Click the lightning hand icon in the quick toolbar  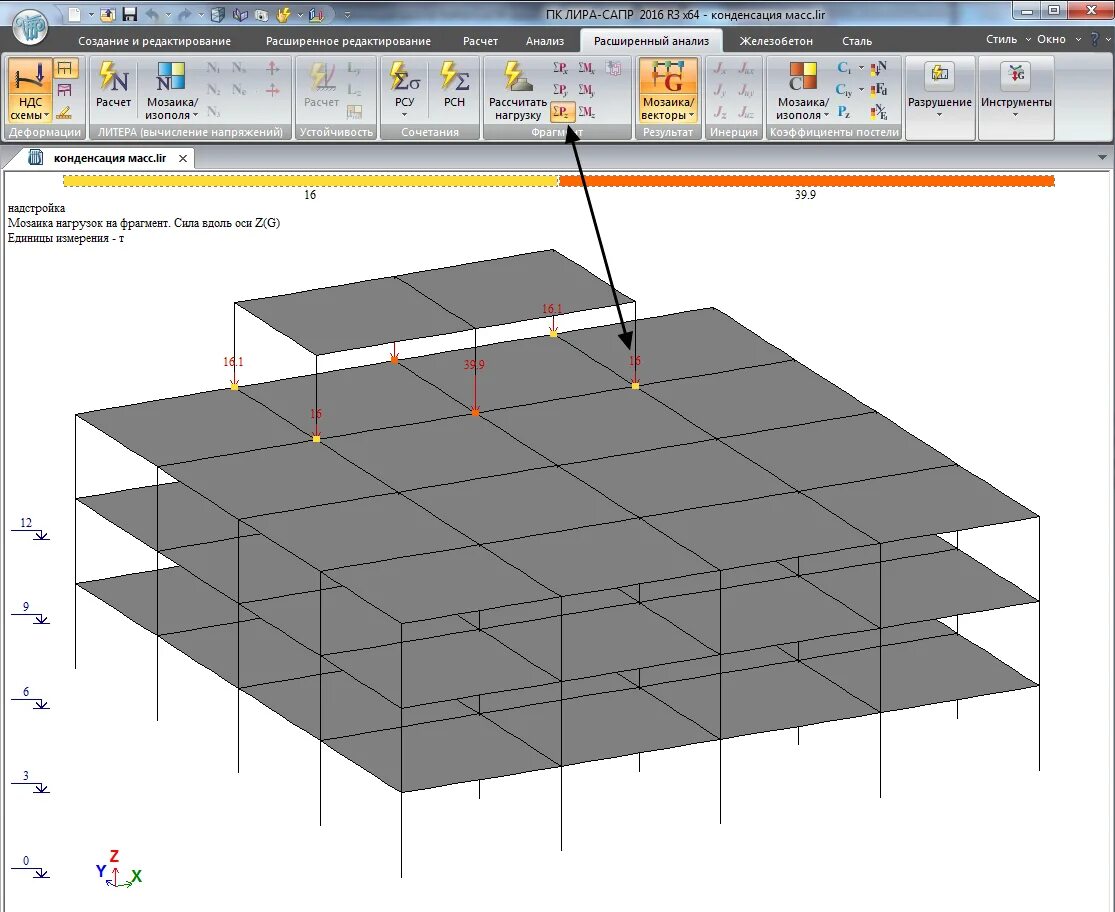[x=284, y=14]
